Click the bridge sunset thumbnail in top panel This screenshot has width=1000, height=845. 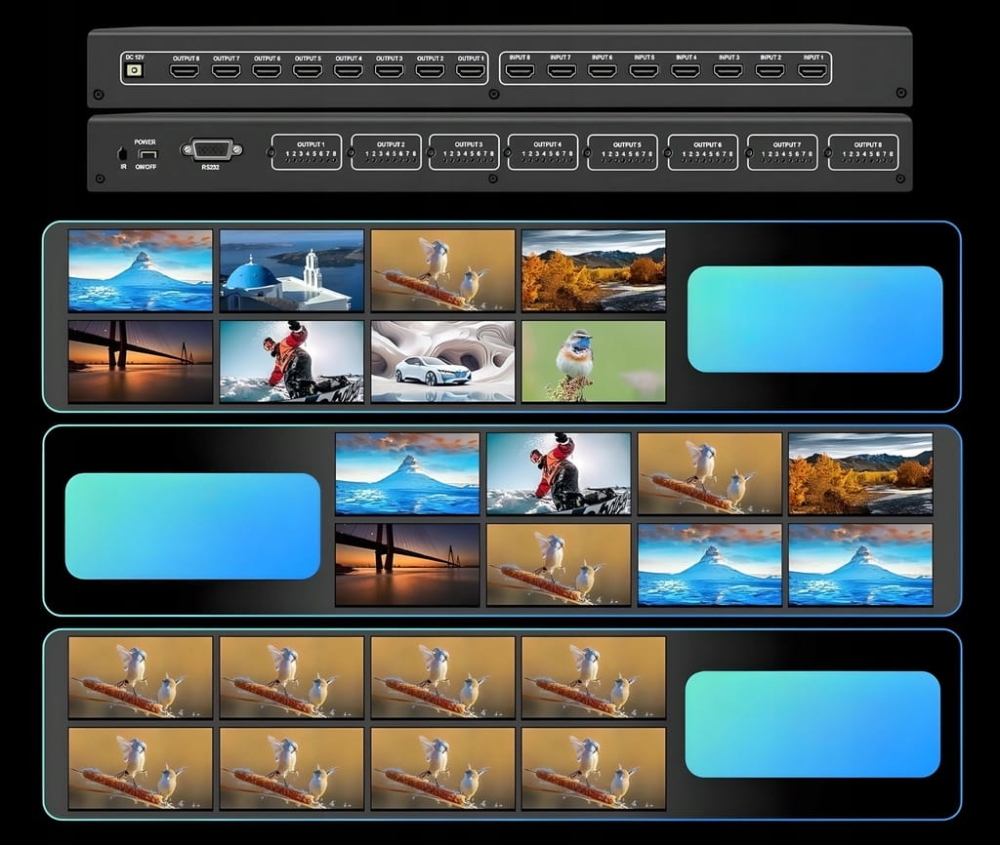pos(140,361)
